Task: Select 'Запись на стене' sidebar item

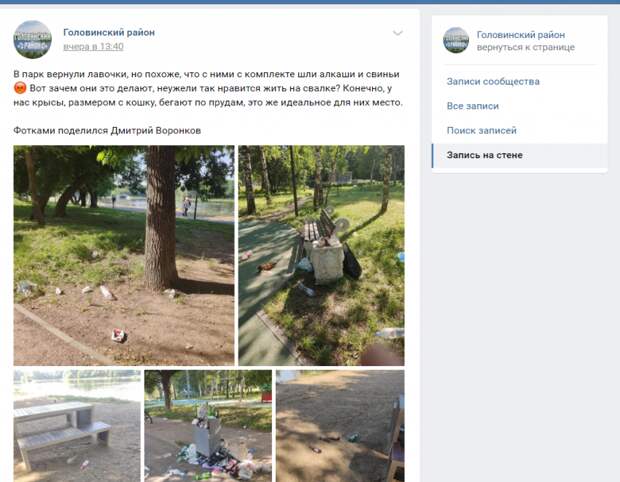Action: (520, 155)
